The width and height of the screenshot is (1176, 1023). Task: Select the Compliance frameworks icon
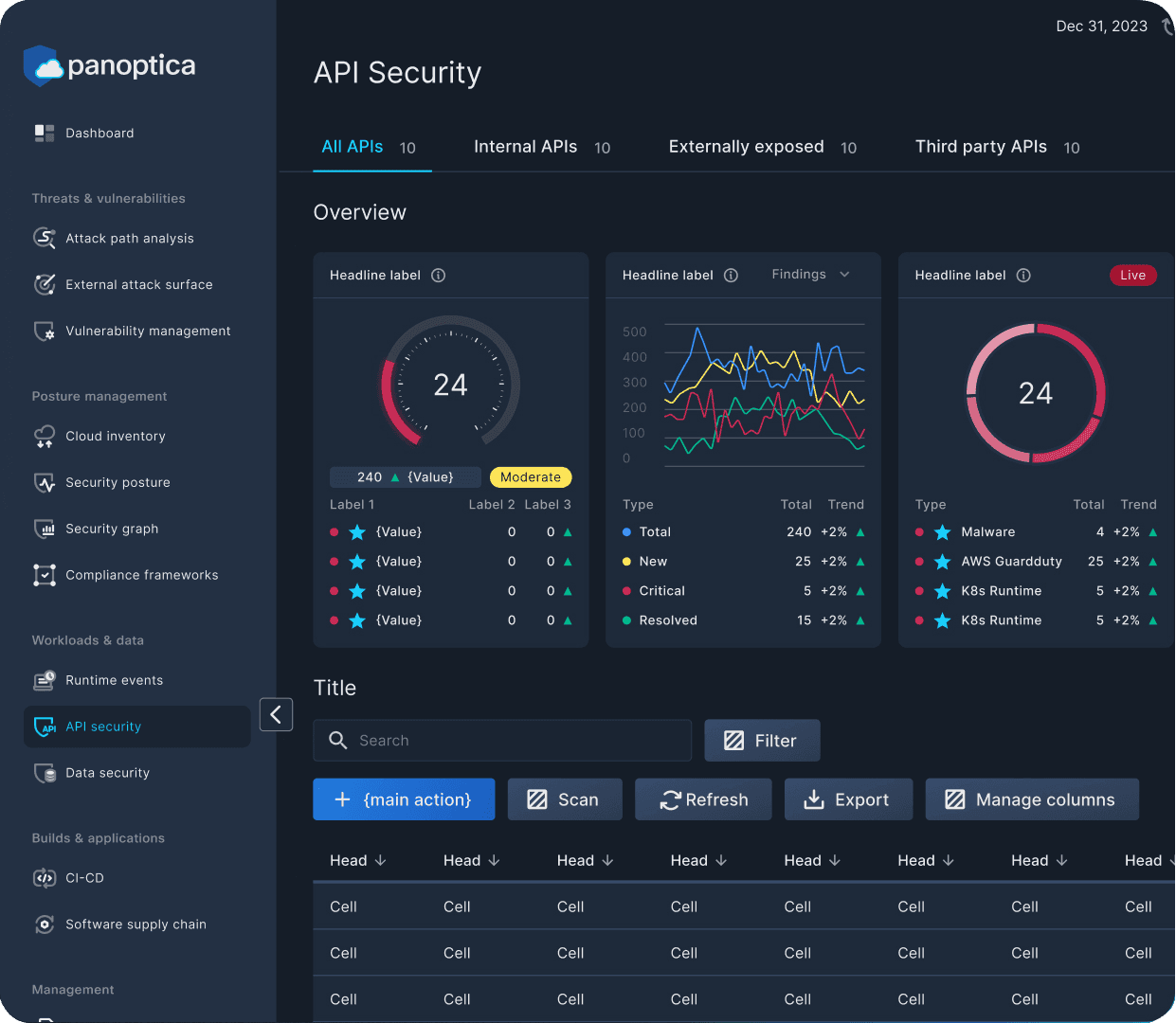click(x=45, y=575)
